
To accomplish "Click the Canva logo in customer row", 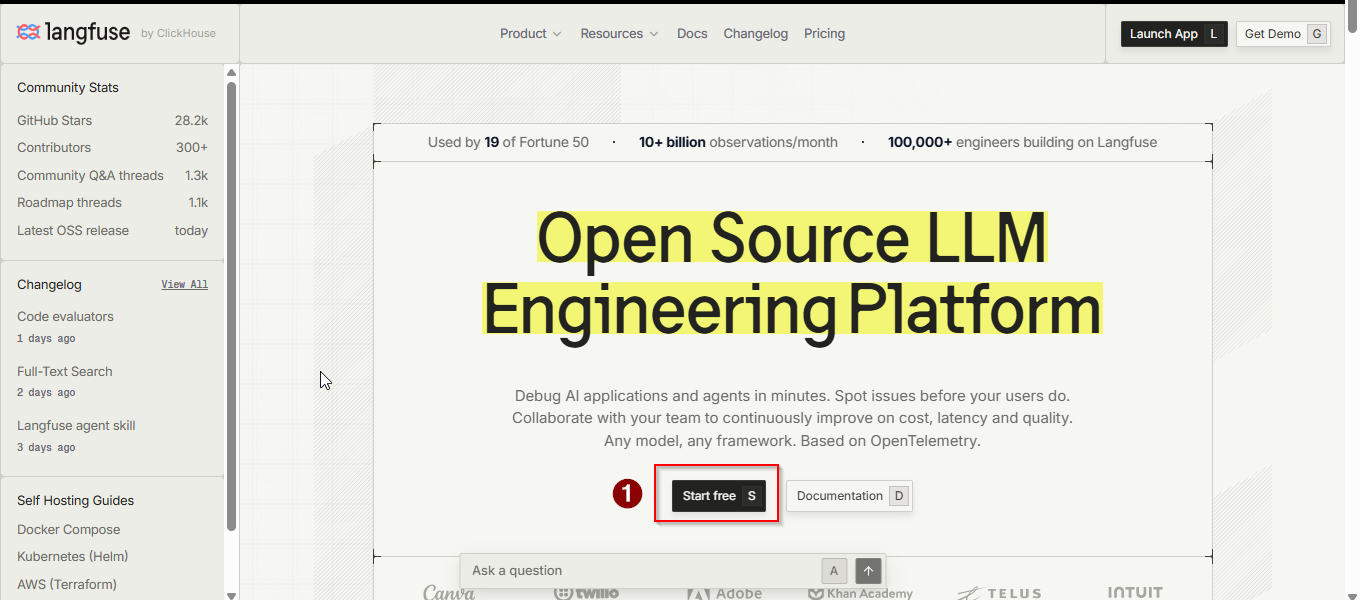I will click(449, 593).
